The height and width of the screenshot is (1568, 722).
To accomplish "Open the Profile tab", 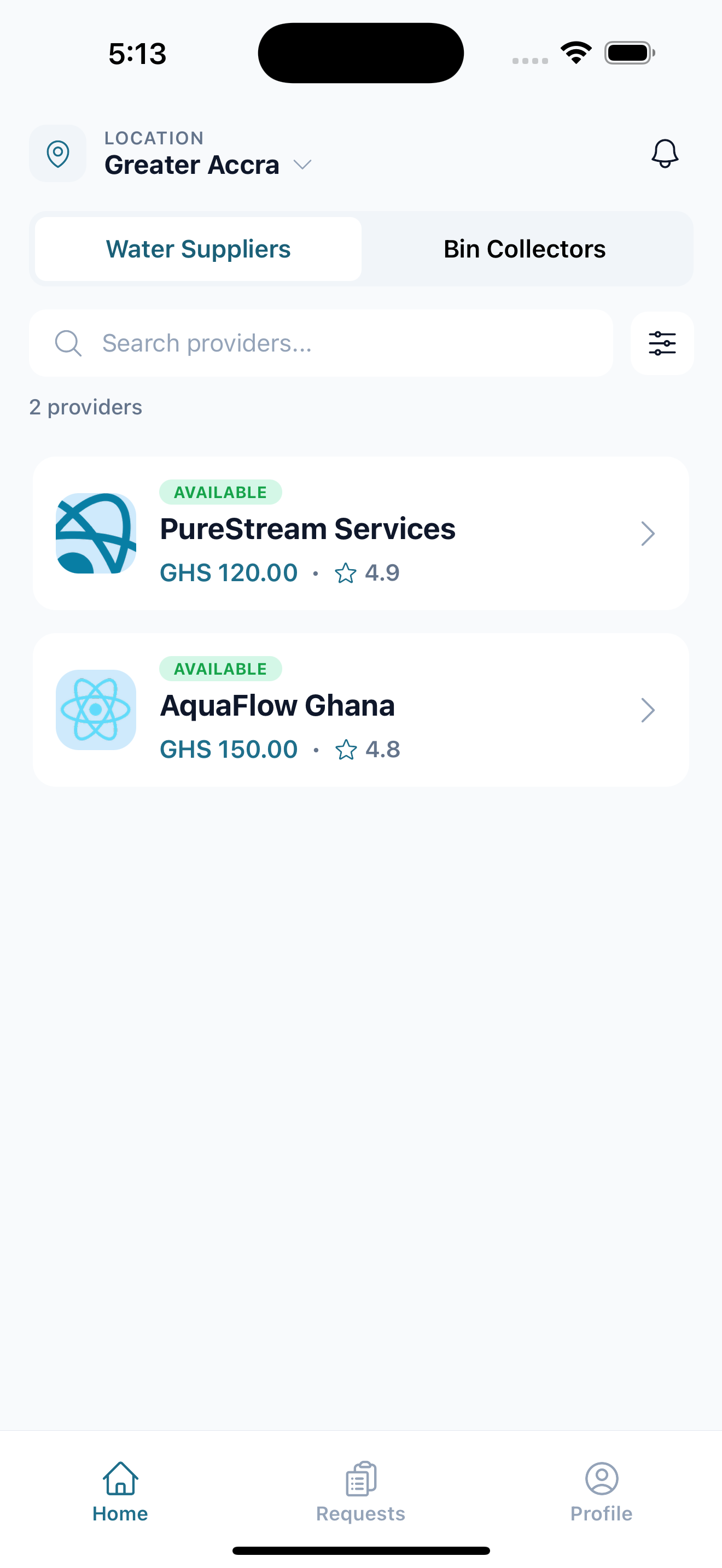I will (602, 1491).
